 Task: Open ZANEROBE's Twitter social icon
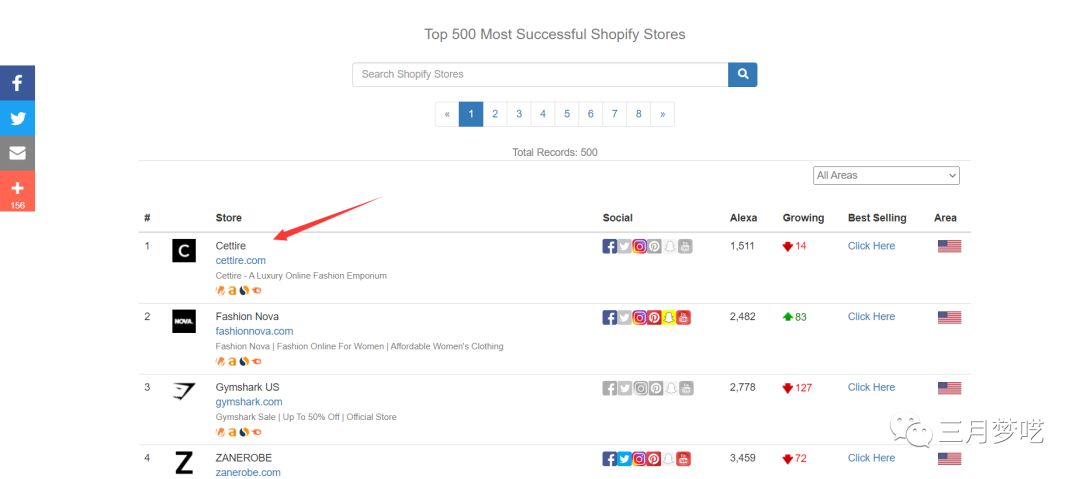(x=625, y=459)
